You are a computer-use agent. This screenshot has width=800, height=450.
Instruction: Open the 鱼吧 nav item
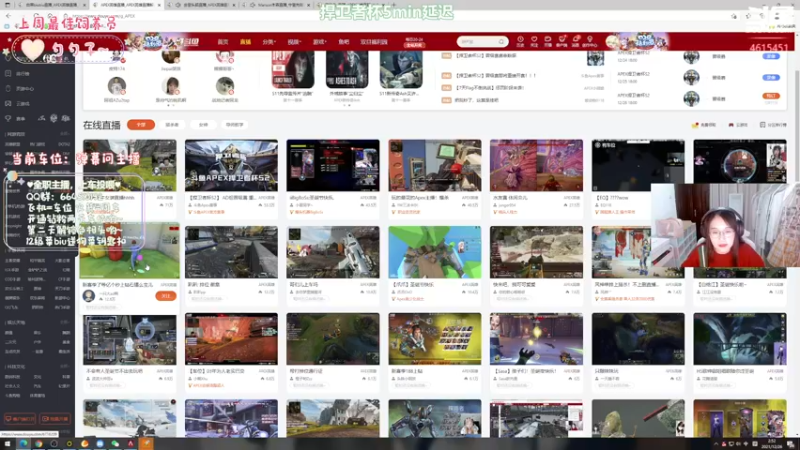pyautogui.click(x=343, y=42)
